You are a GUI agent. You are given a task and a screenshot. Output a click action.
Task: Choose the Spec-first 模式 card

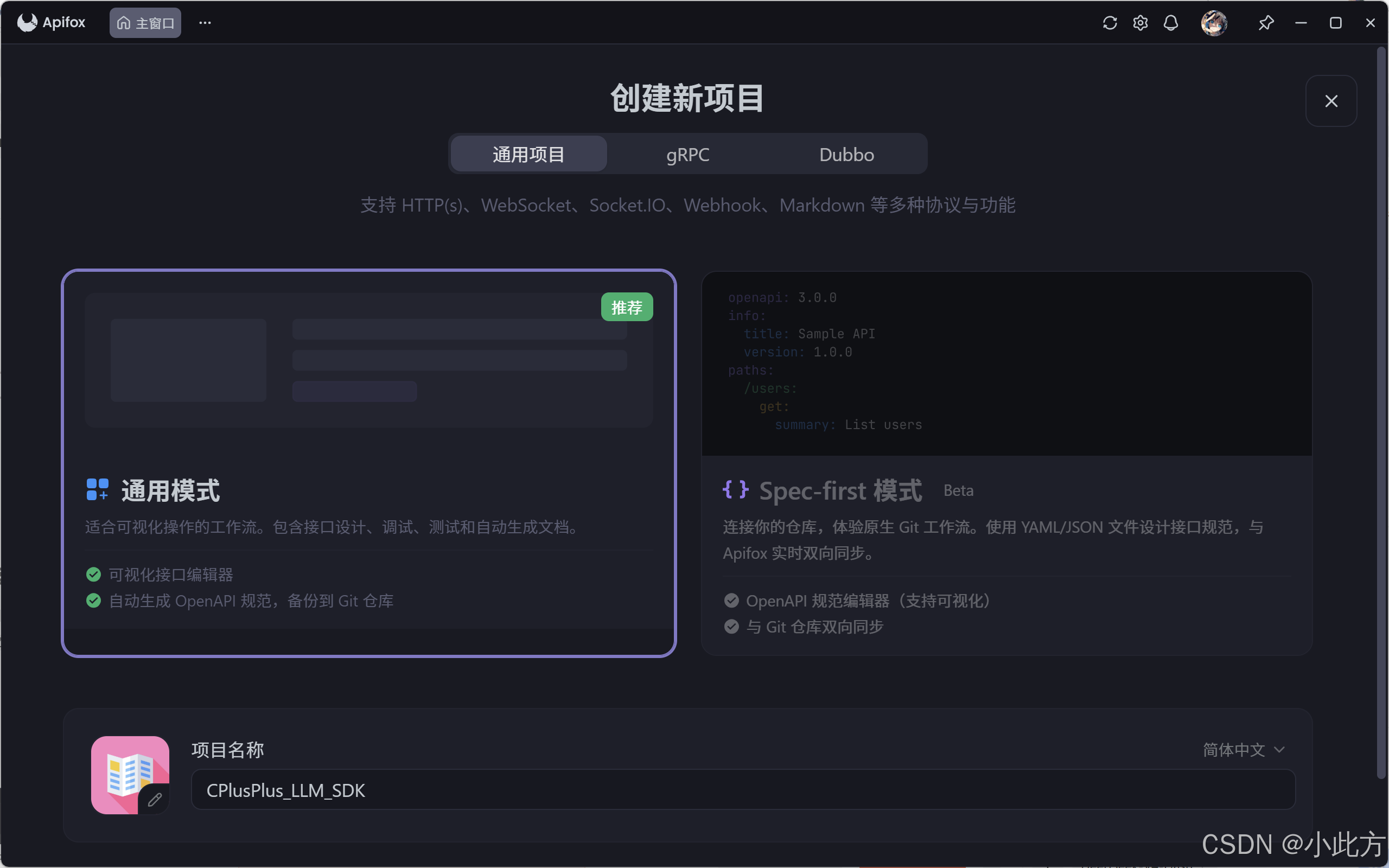[1006, 463]
